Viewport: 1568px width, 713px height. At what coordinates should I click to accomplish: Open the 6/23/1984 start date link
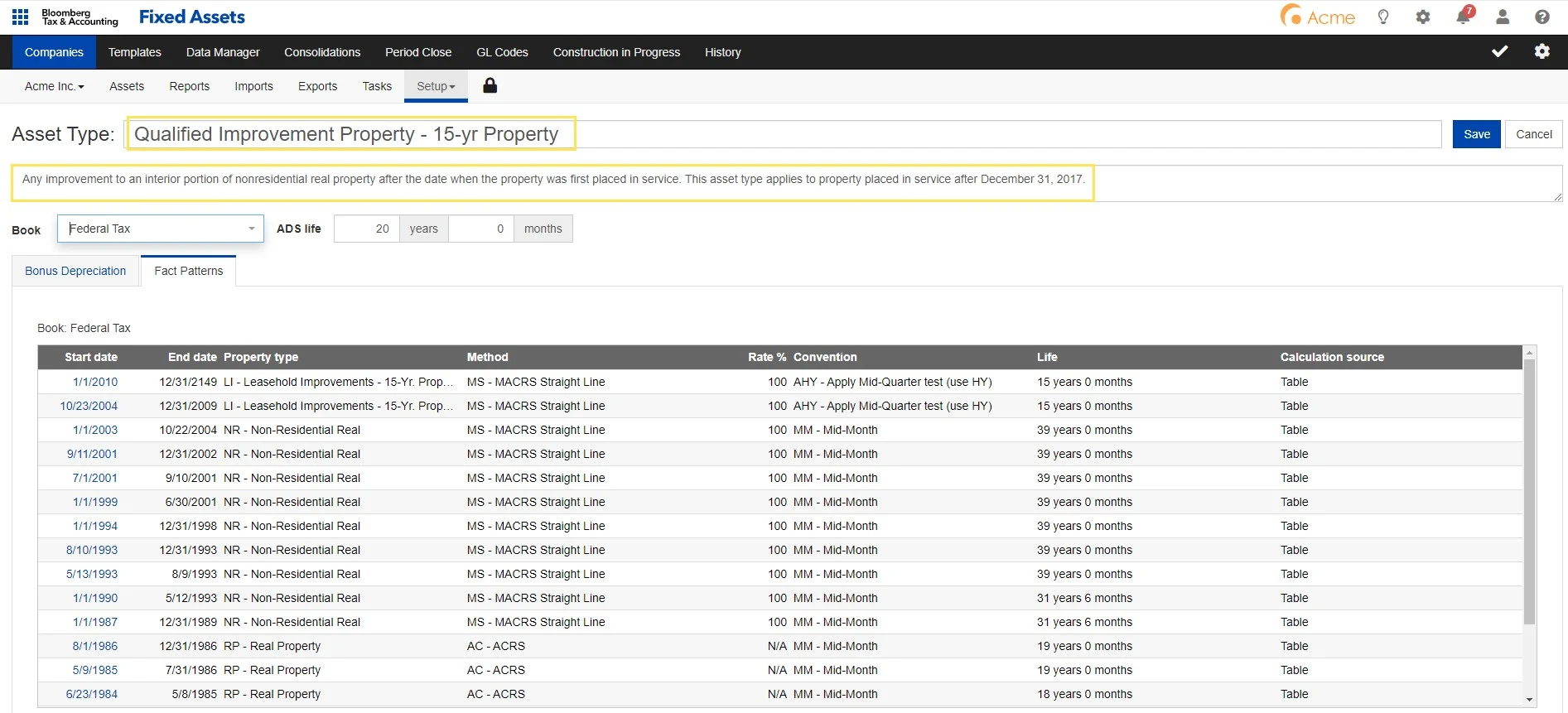pyautogui.click(x=92, y=694)
